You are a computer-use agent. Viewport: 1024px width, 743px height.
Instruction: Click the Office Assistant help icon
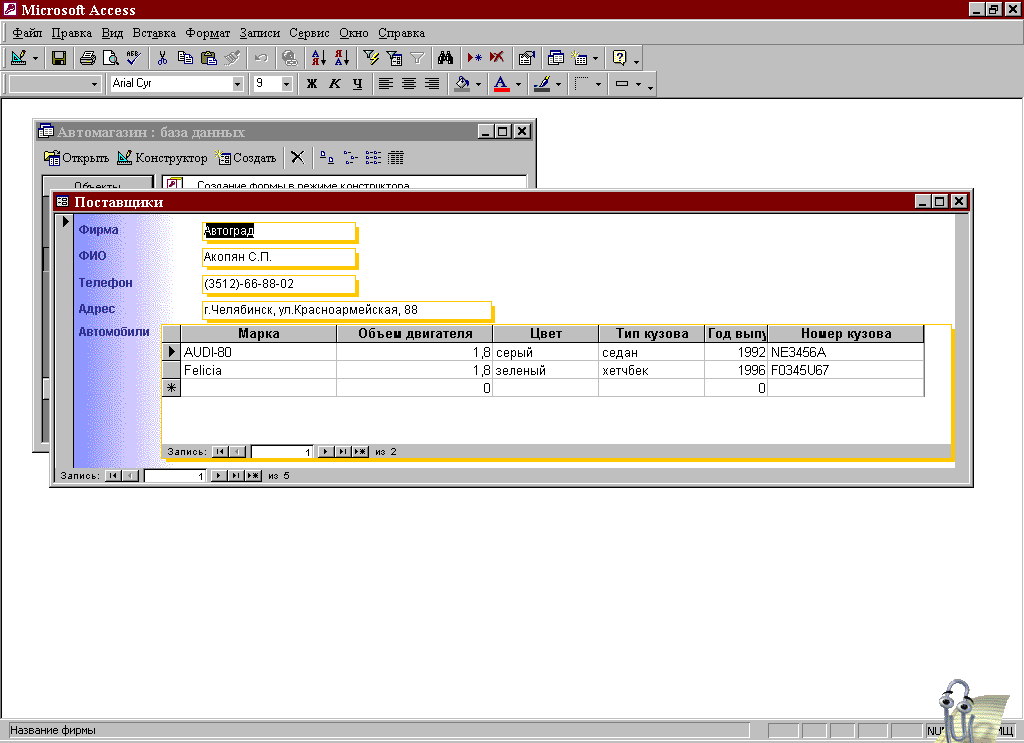click(x=620, y=58)
